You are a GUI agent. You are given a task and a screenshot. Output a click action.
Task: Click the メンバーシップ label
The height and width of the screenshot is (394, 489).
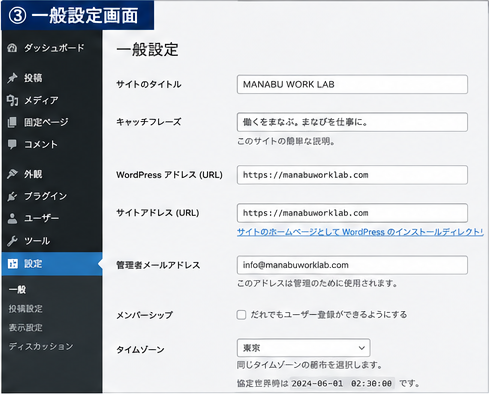pos(145,315)
